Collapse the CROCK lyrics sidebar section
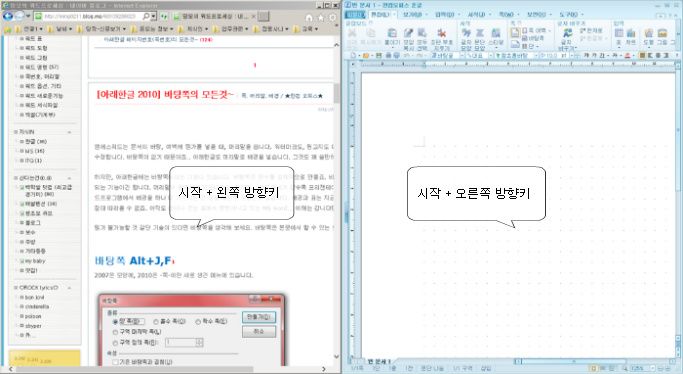This screenshot has height=374, width=683. (x=69, y=288)
